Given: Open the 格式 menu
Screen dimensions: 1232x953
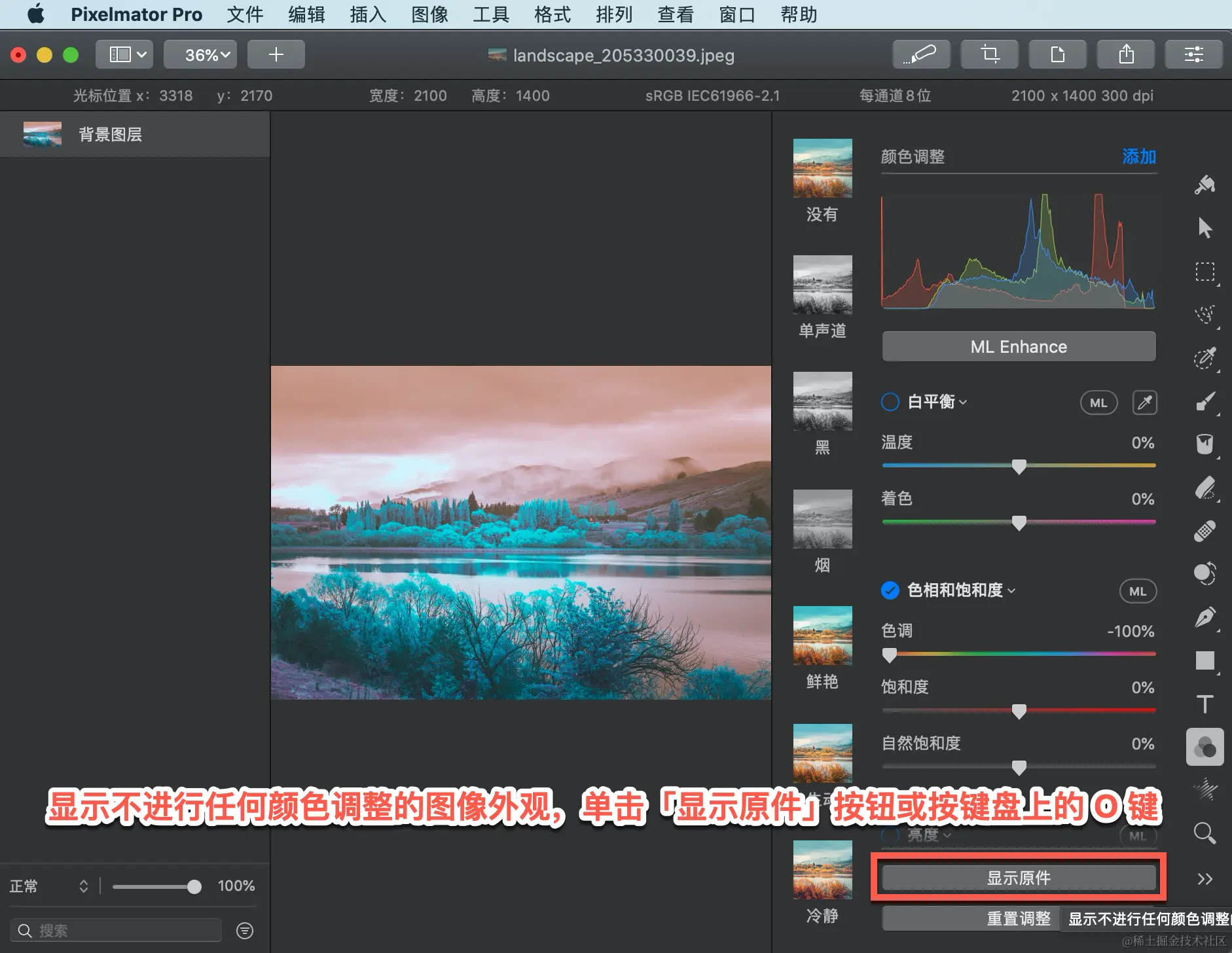Looking at the screenshot, I should coord(553,14).
